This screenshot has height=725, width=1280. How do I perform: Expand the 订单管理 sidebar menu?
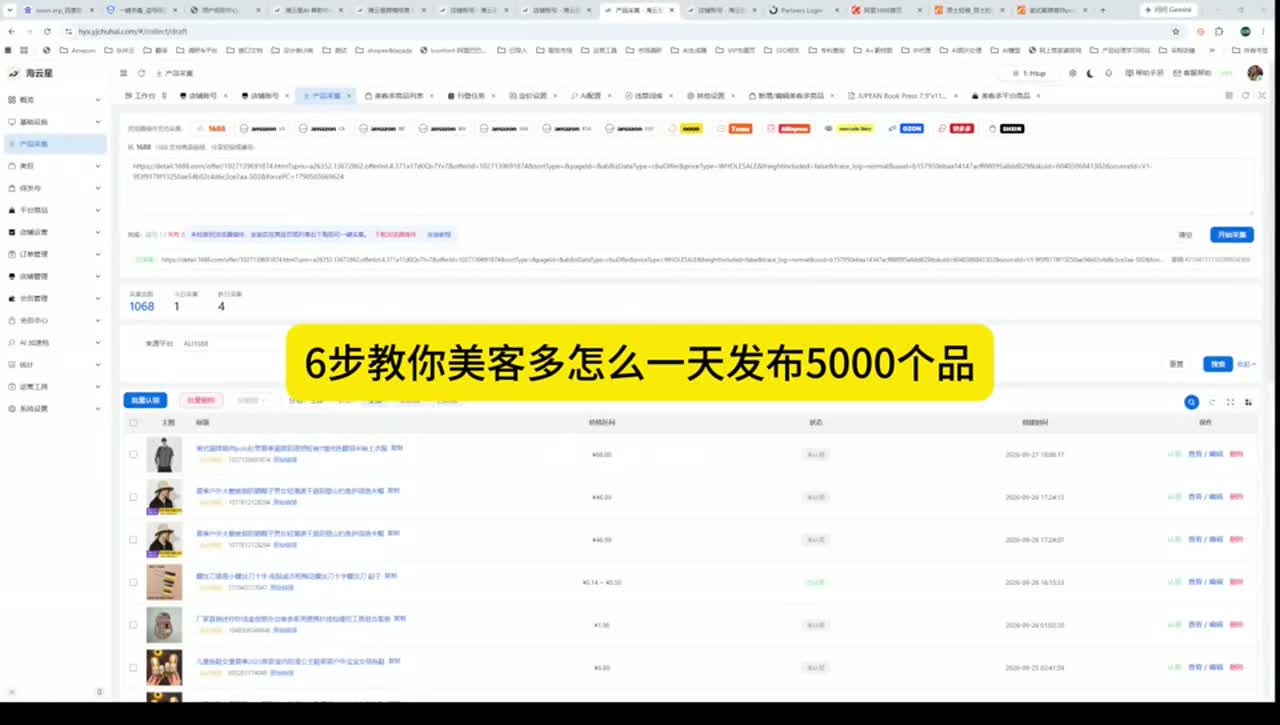coord(54,254)
